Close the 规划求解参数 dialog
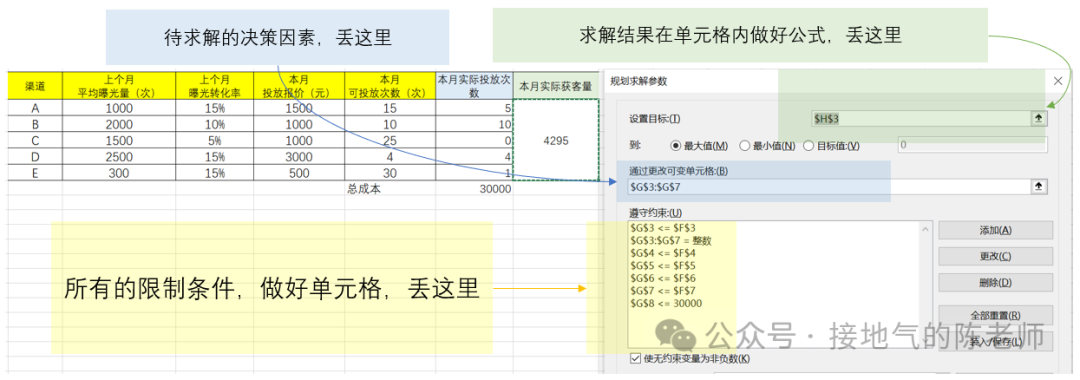The height and width of the screenshot is (380, 1080). click(x=1059, y=81)
